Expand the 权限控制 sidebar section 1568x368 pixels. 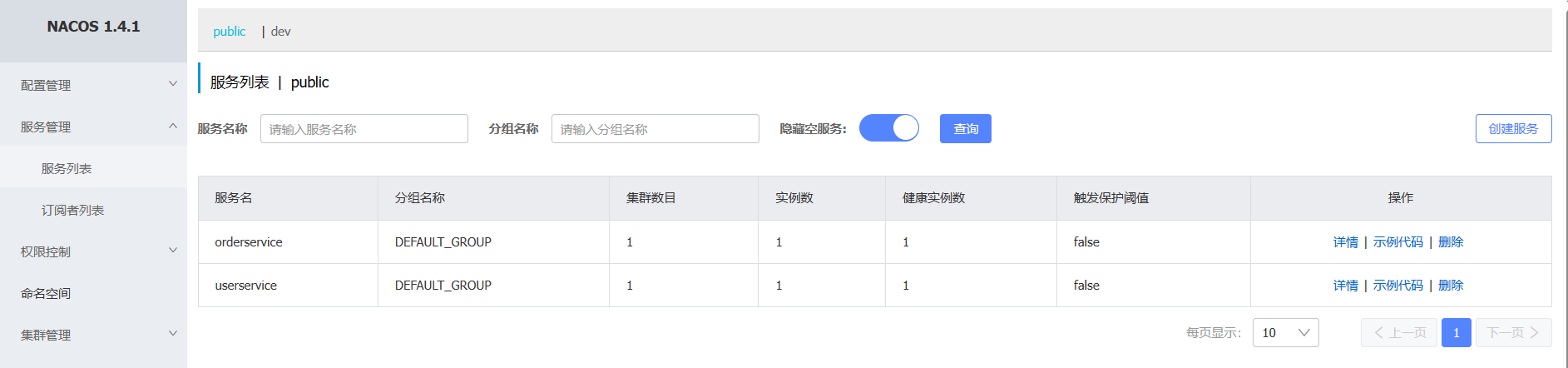pos(93,251)
